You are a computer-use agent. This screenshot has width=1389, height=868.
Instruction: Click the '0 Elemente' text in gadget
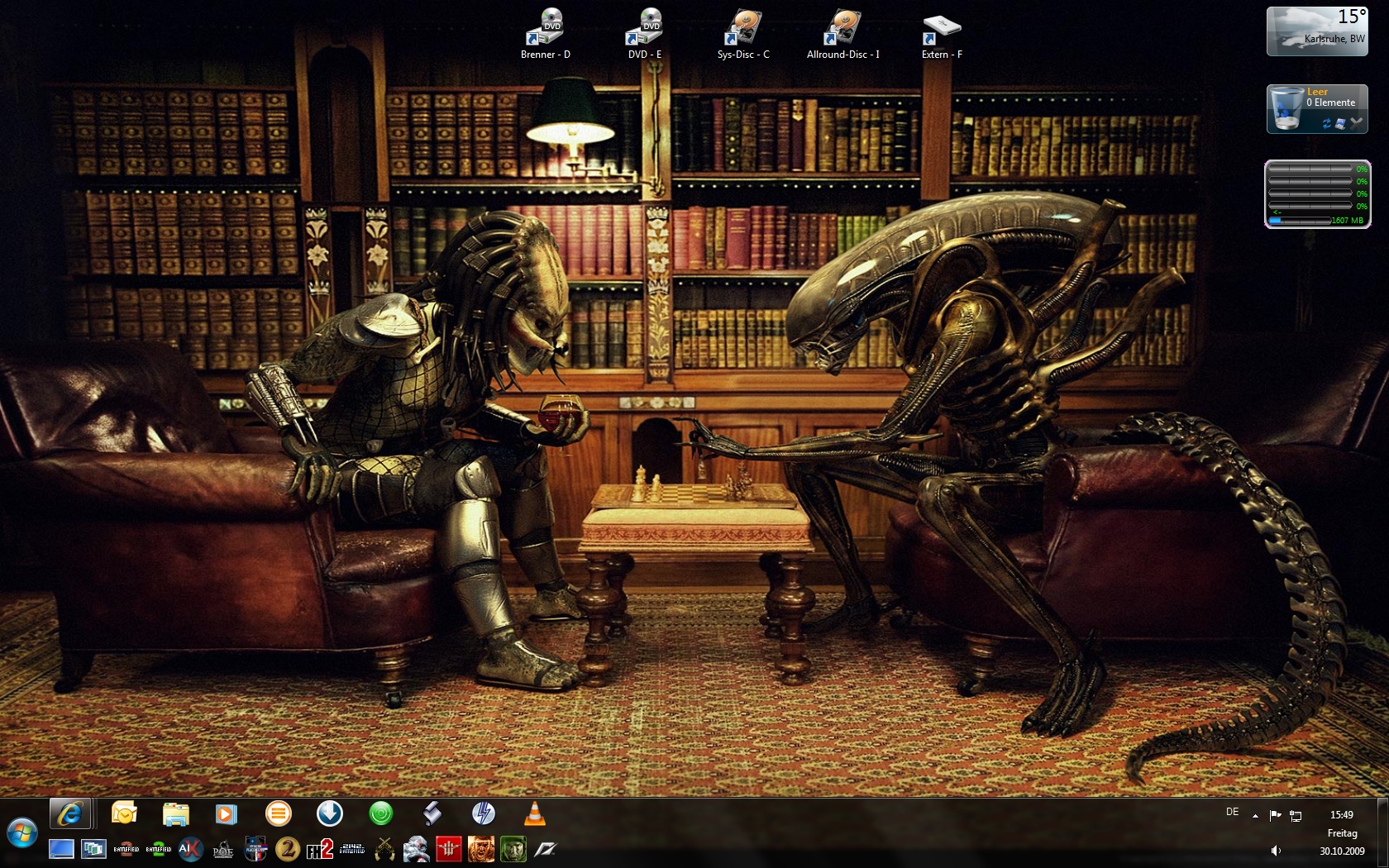(1330, 103)
